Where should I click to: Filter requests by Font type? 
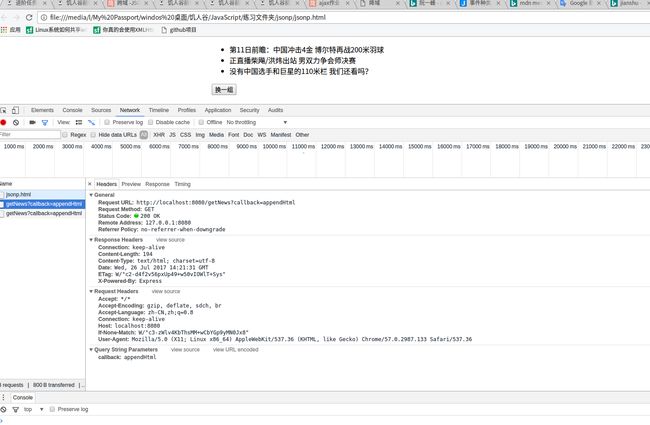click(234, 135)
